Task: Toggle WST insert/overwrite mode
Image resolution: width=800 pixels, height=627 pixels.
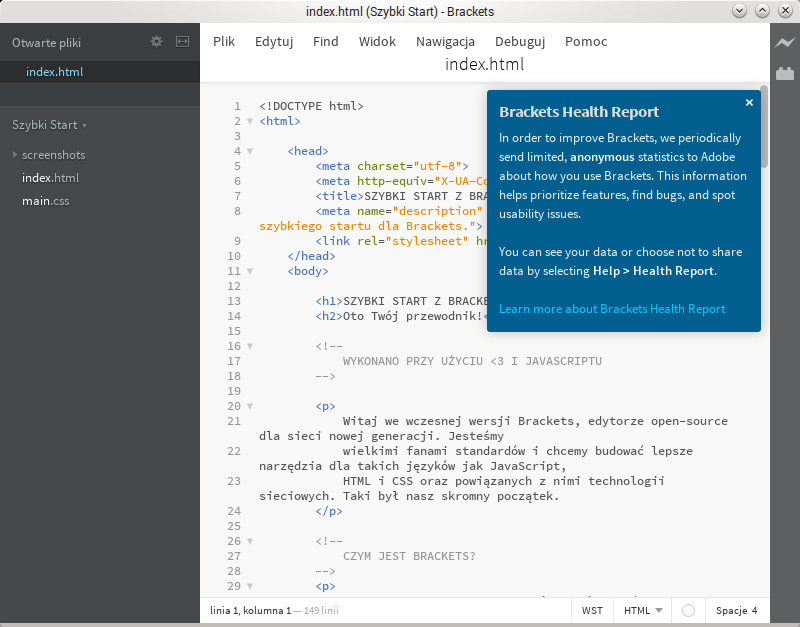Action: tap(592, 610)
